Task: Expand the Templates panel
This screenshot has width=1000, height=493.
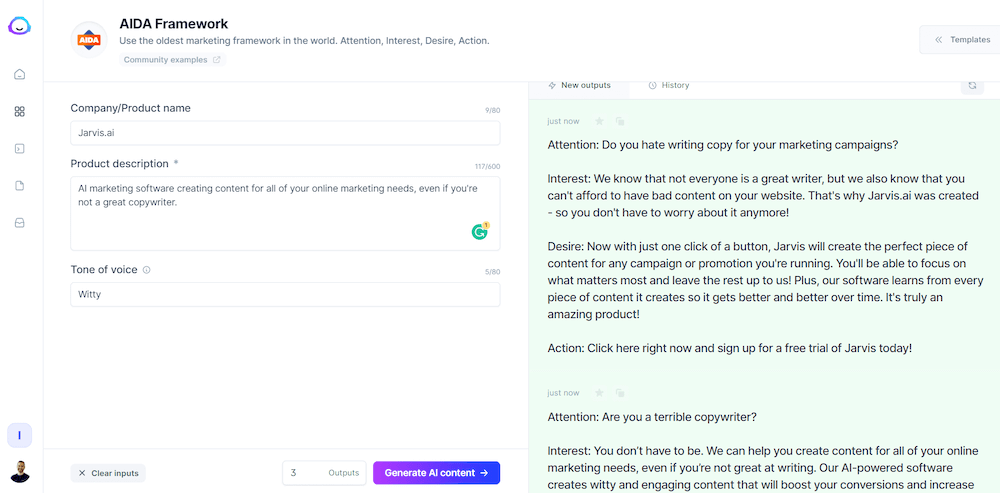Action: point(961,40)
